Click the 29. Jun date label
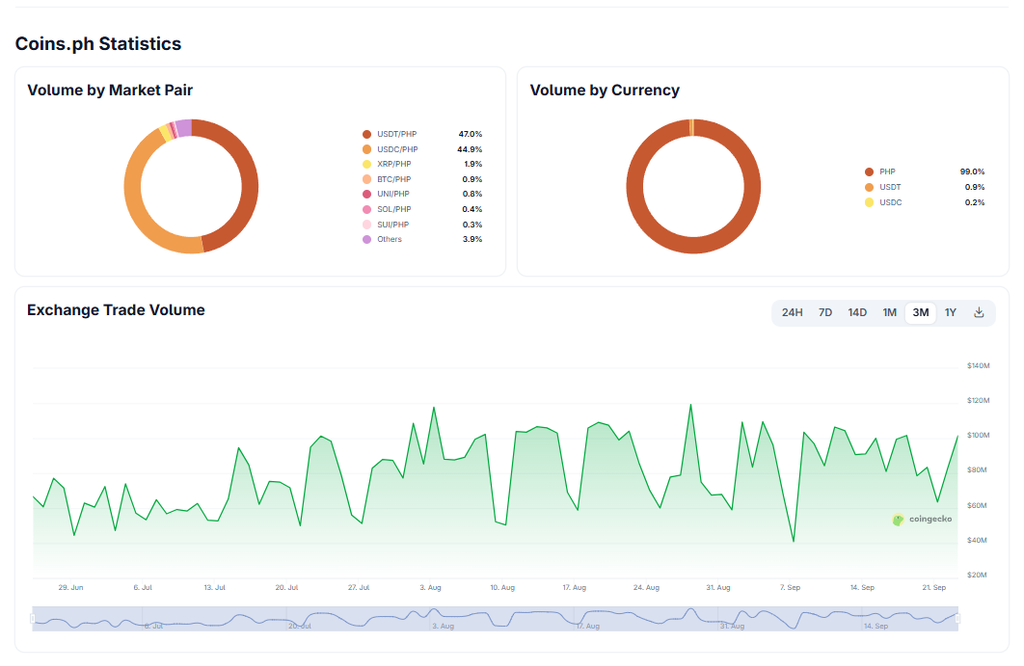 (x=71, y=588)
